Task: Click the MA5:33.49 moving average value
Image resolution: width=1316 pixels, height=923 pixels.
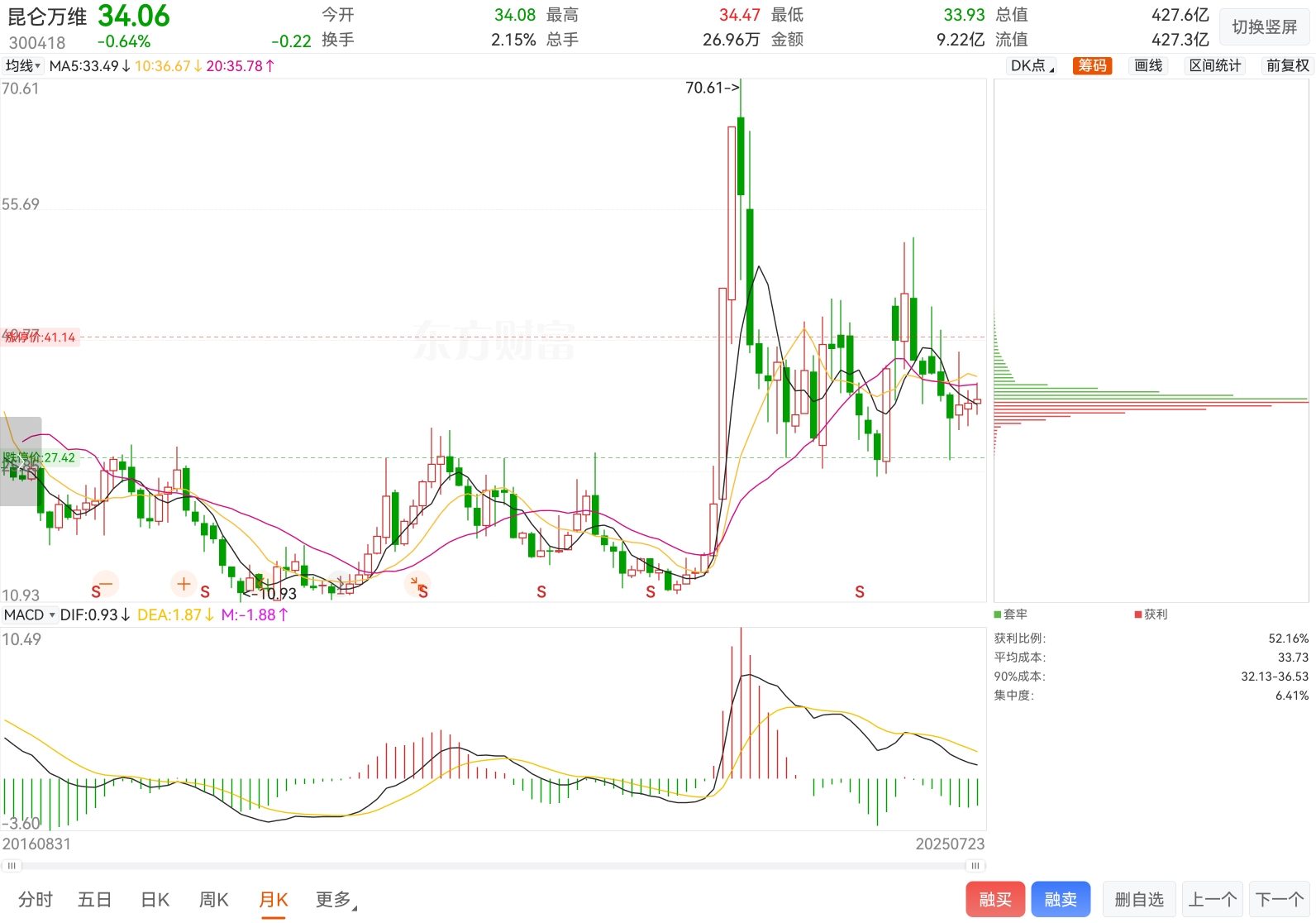Action: click(x=89, y=66)
